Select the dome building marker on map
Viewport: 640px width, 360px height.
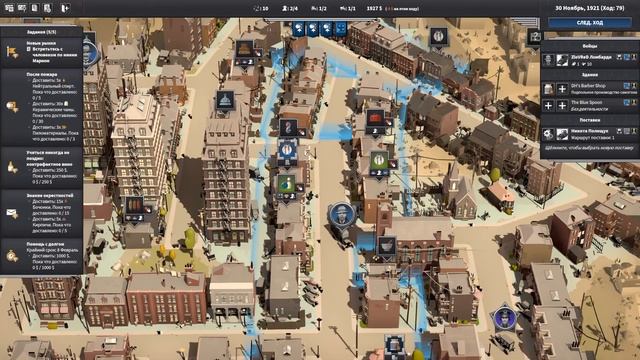click(225, 100)
